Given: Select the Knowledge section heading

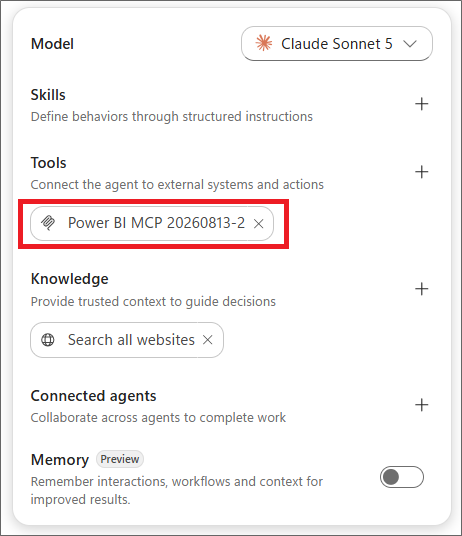Looking at the screenshot, I should pos(70,279).
